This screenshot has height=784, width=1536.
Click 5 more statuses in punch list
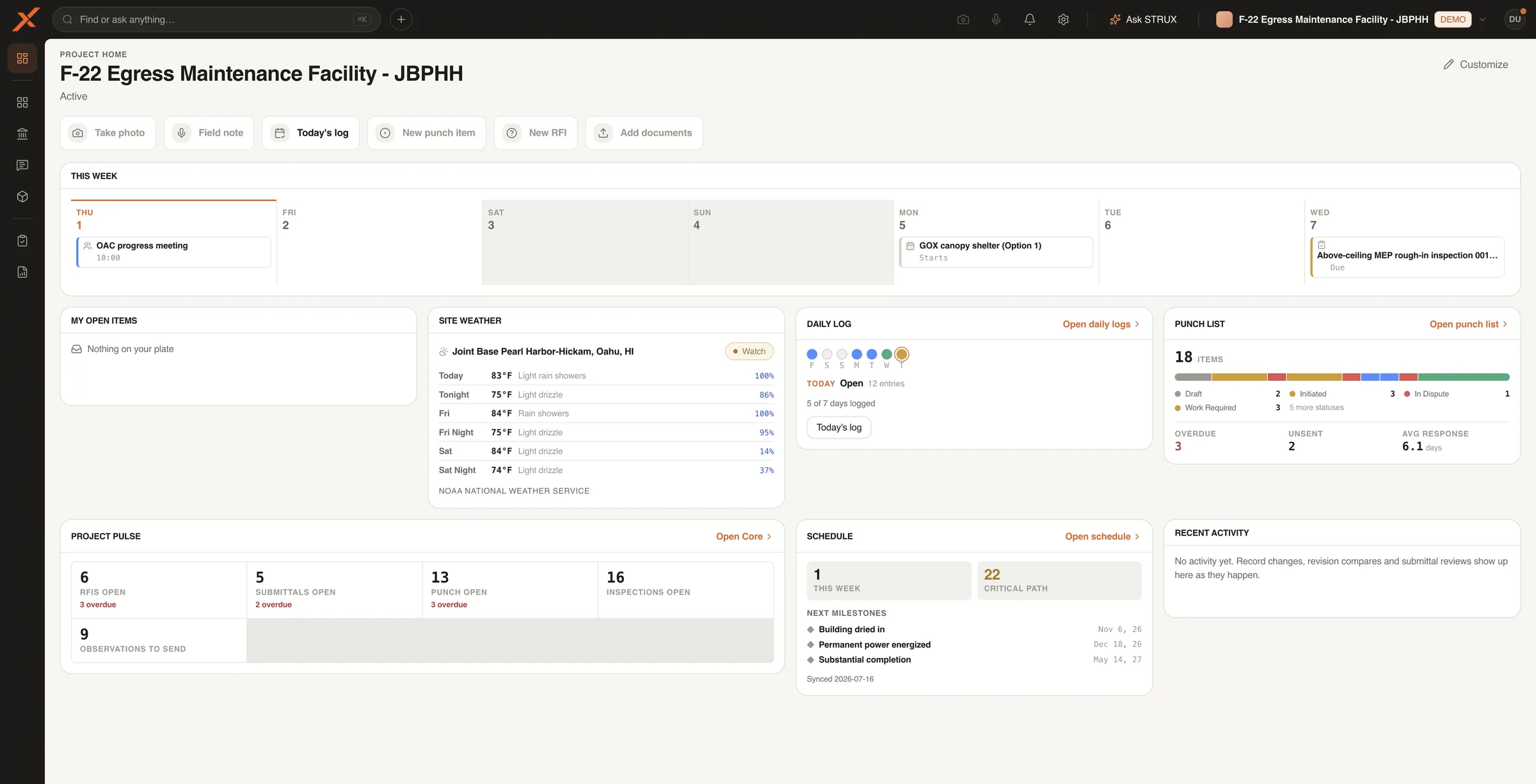point(1316,408)
